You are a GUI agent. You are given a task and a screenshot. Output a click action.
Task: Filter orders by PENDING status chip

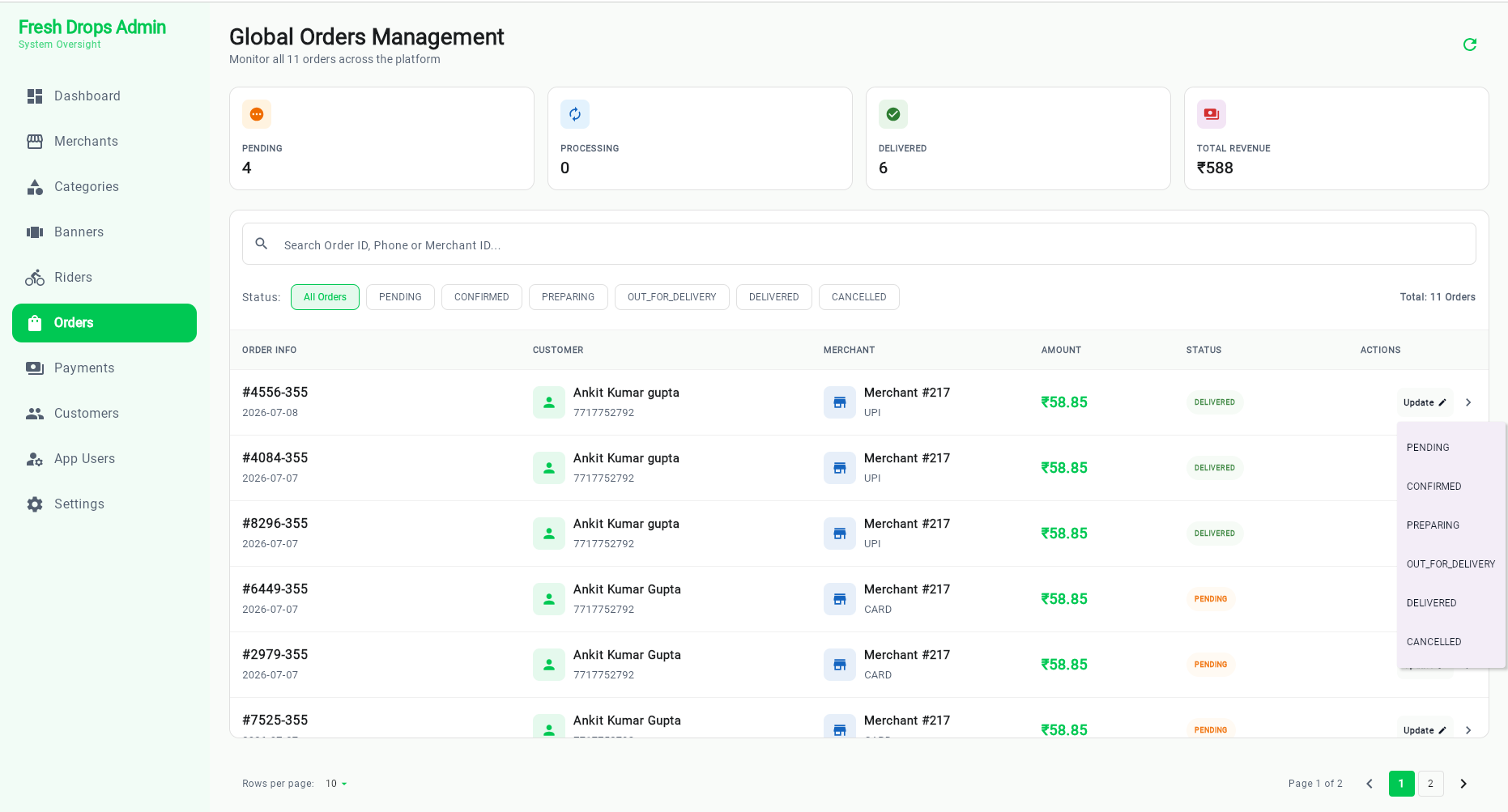pos(400,297)
